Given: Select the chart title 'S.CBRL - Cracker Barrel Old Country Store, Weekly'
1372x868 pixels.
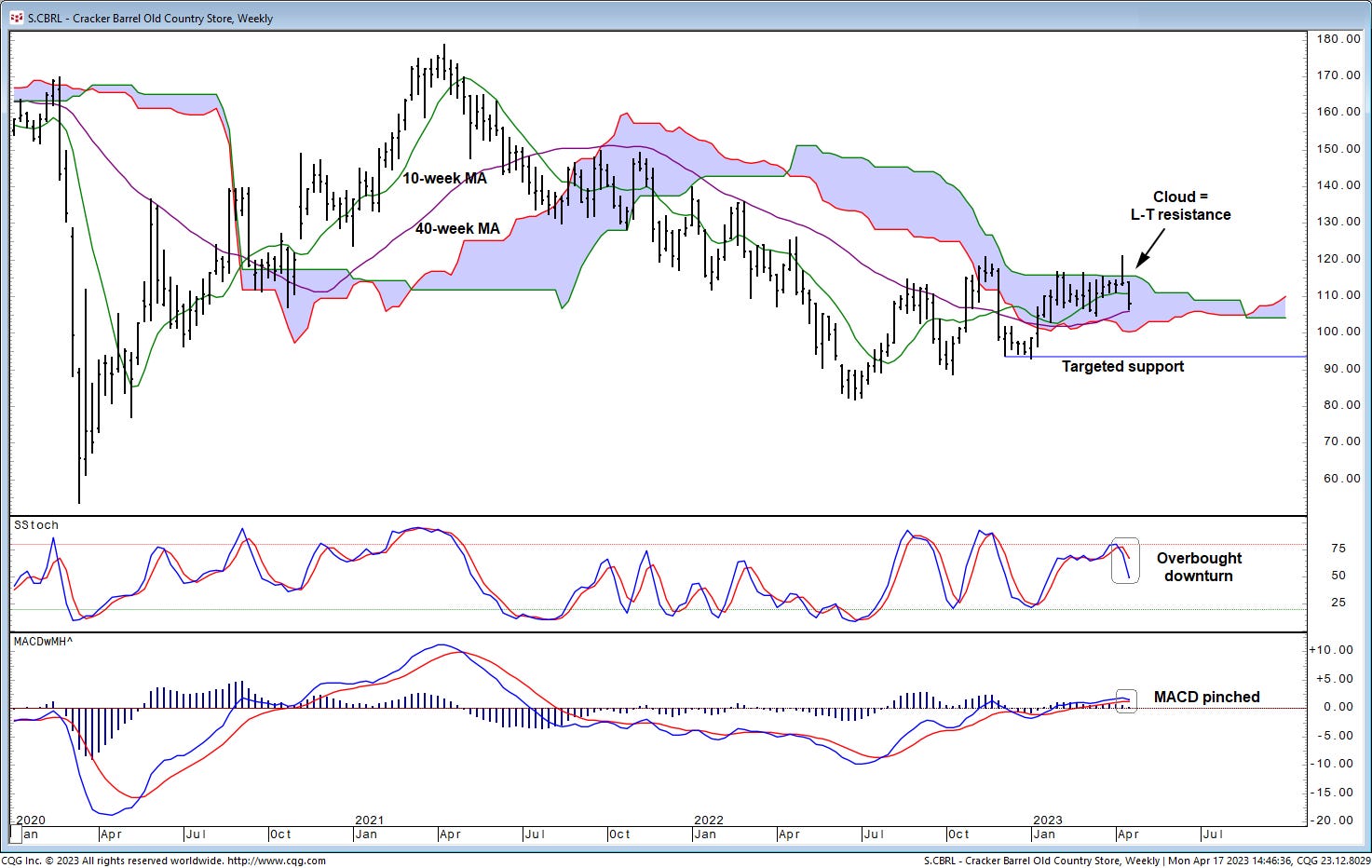Looking at the screenshot, I should (x=150, y=18).
